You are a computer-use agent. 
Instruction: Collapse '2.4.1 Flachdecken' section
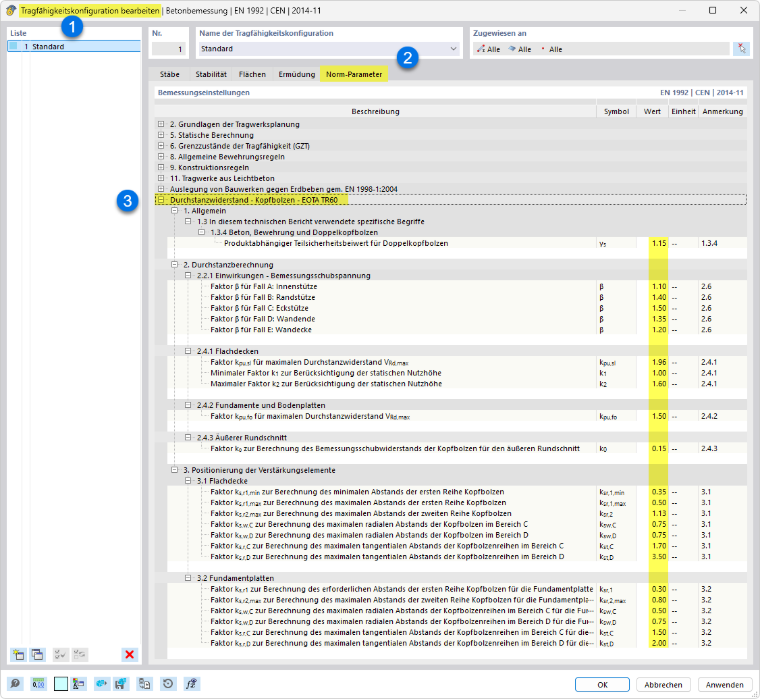point(188,351)
